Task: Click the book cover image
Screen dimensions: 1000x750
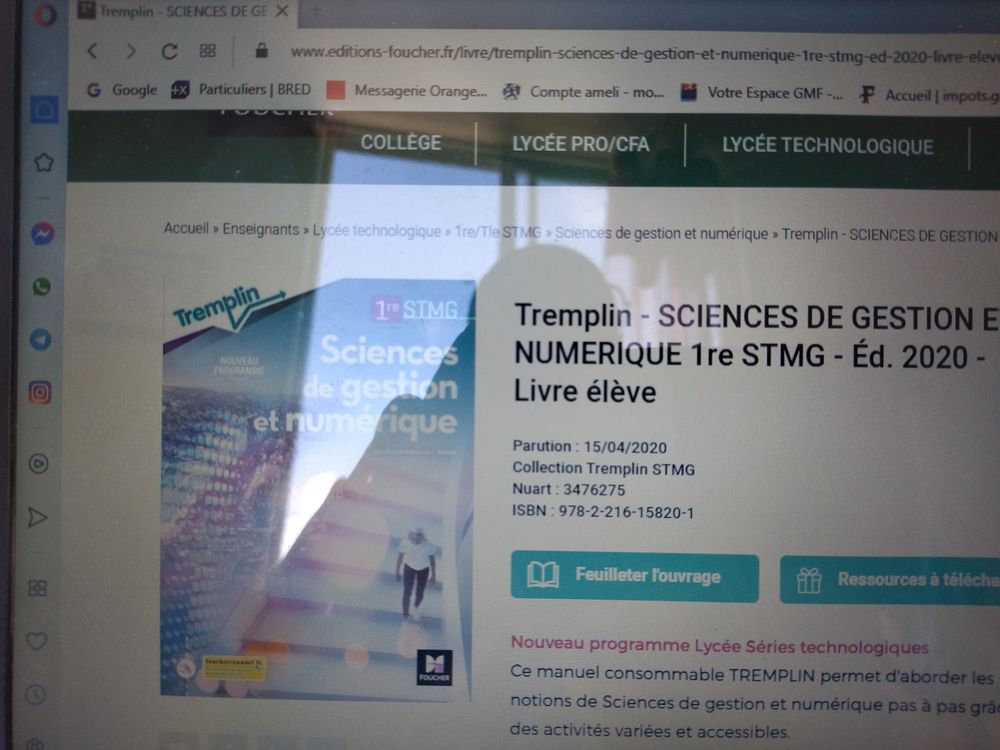Action: pos(318,489)
